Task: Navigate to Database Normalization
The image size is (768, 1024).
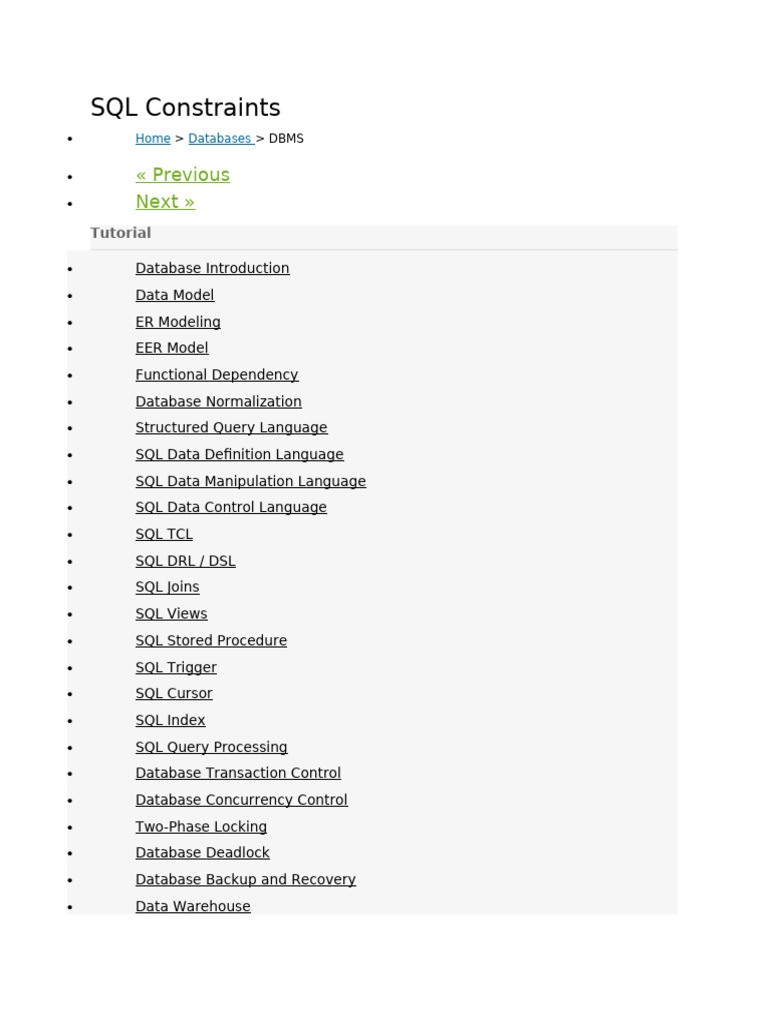Action: (x=218, y=401)
